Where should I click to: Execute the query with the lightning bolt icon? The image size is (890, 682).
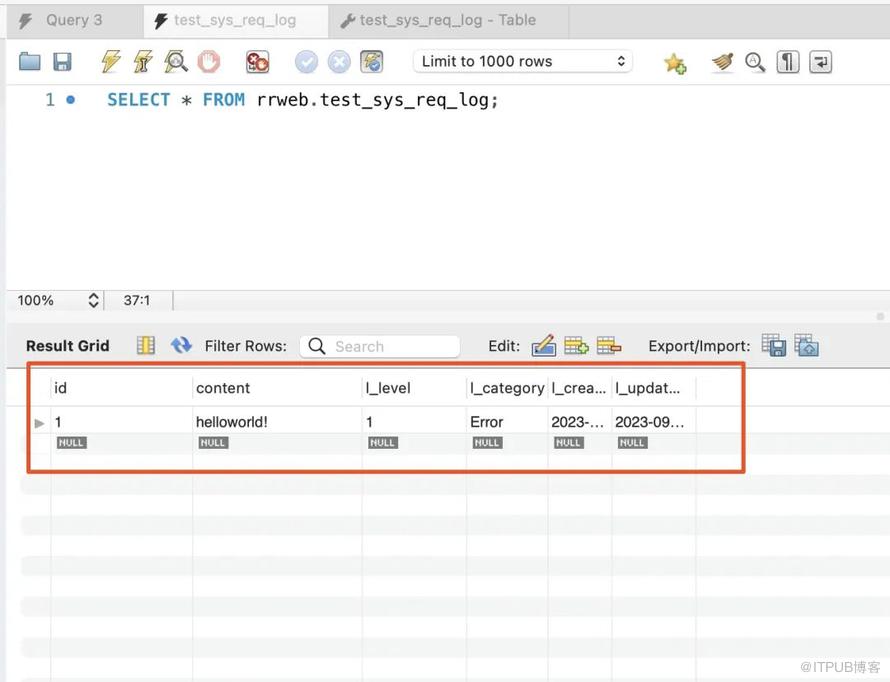click(x=111, y=62)
